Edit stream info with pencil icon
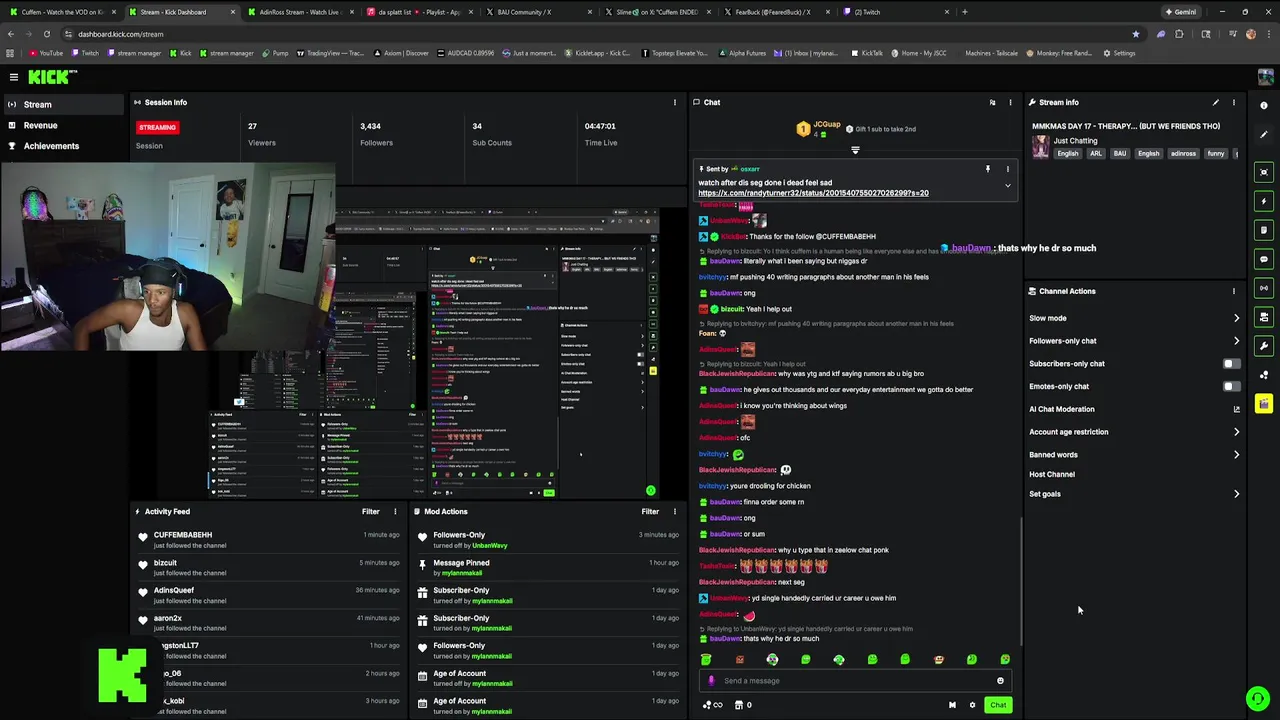This screenshot has height=720, width=1280. pos(1216,102)
